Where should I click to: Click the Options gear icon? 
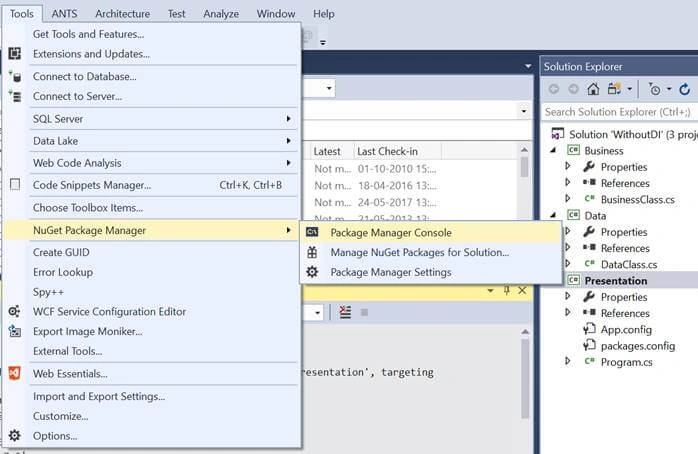click(14, 436)
